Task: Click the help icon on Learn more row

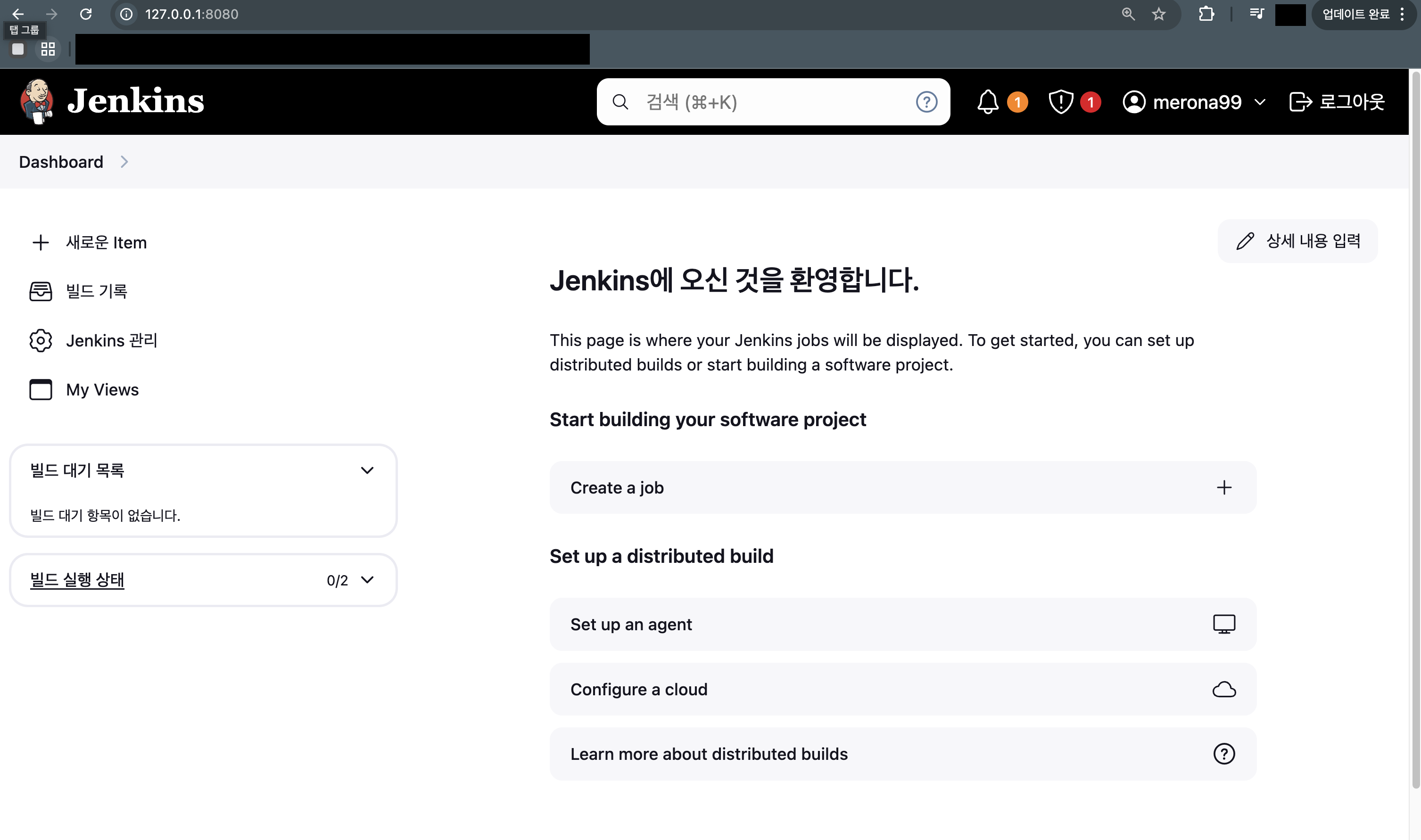Action: point(1224,754)
